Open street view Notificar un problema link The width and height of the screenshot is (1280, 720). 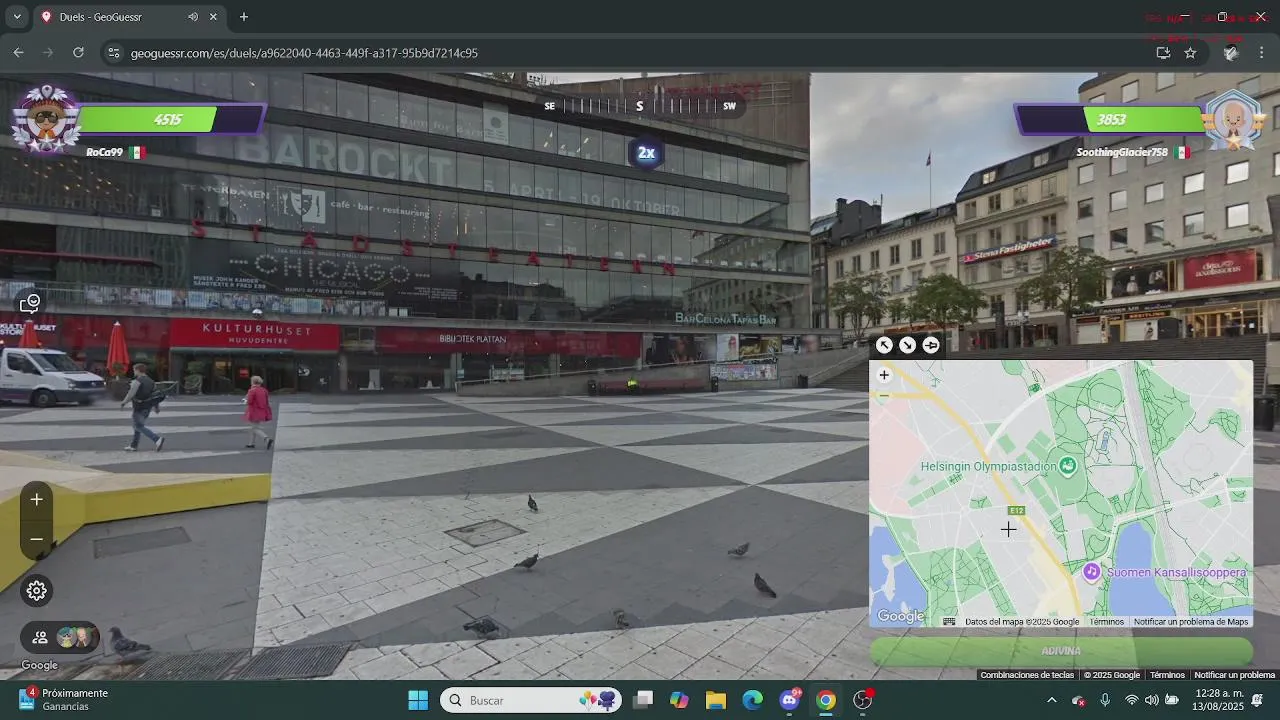1235,675
